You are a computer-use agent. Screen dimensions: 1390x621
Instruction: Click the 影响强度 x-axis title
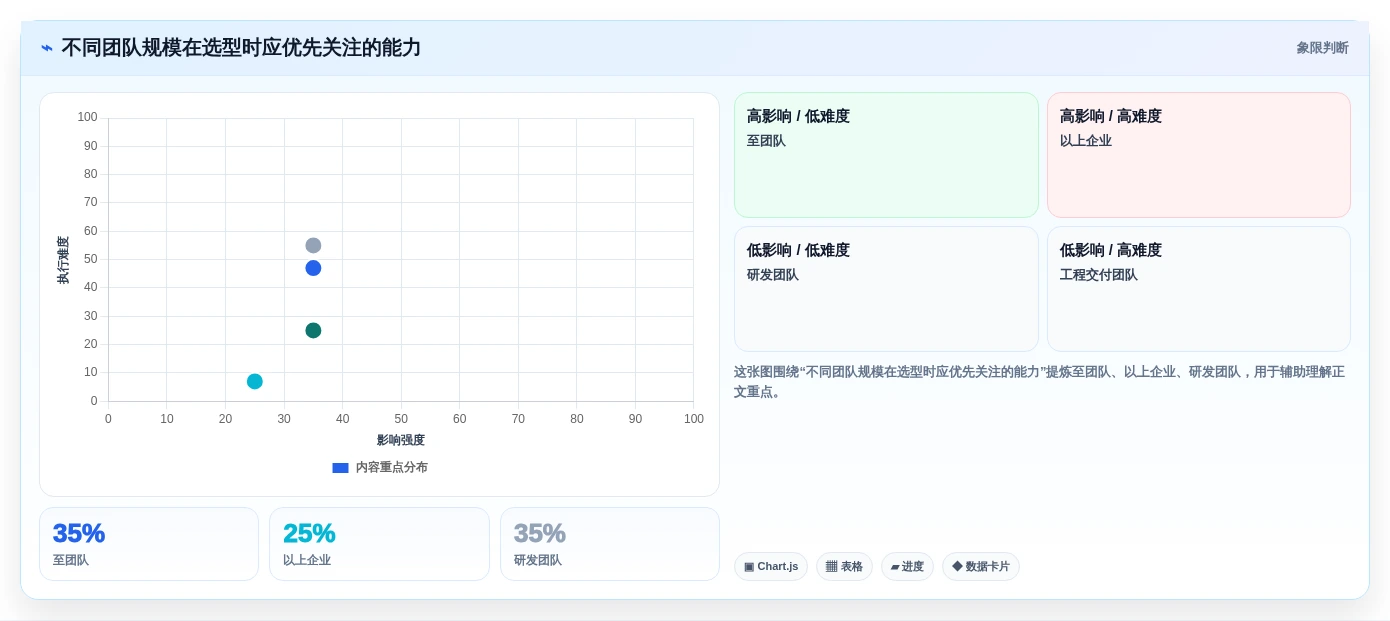401,440
